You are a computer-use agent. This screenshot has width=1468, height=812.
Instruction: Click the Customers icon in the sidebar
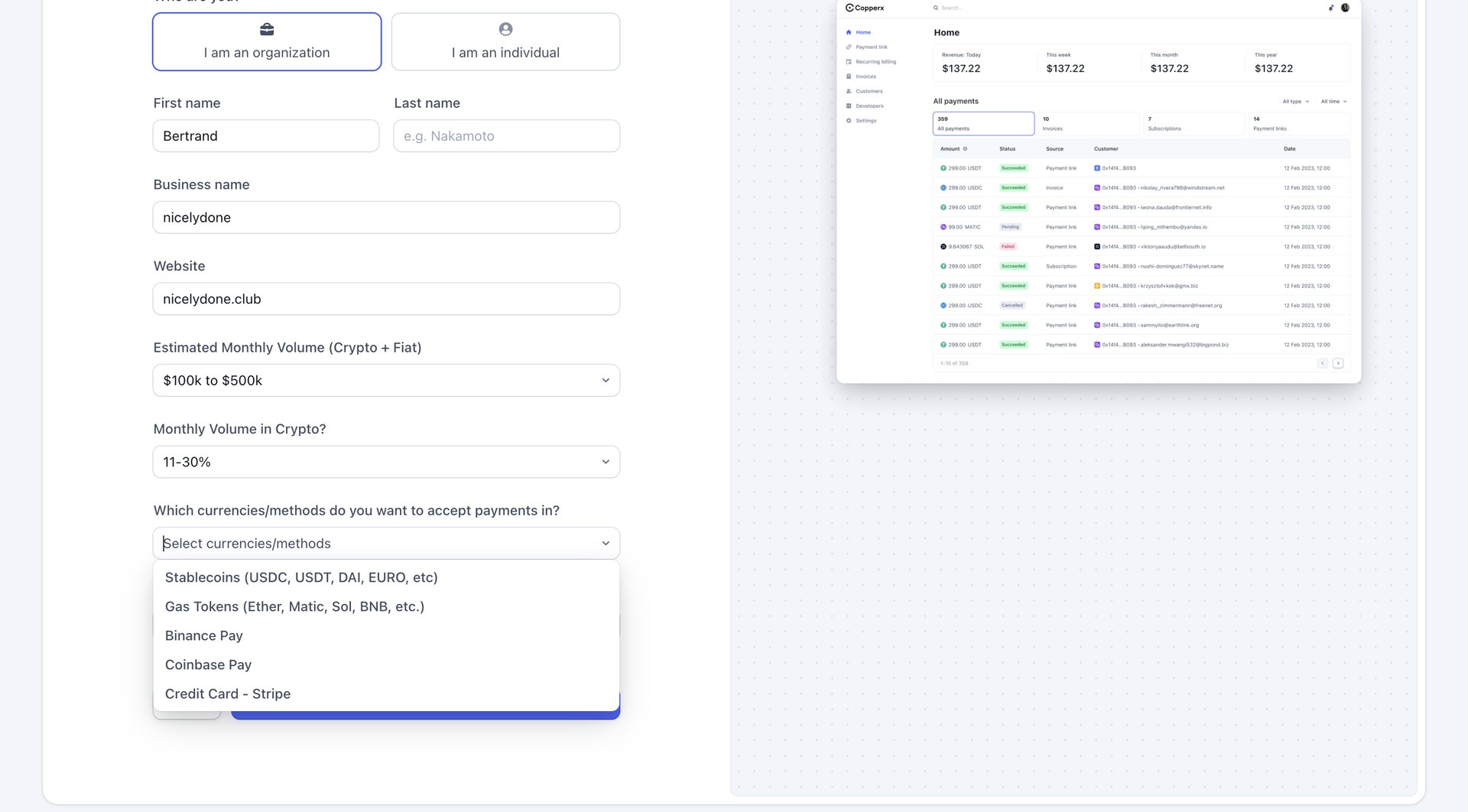849,91
